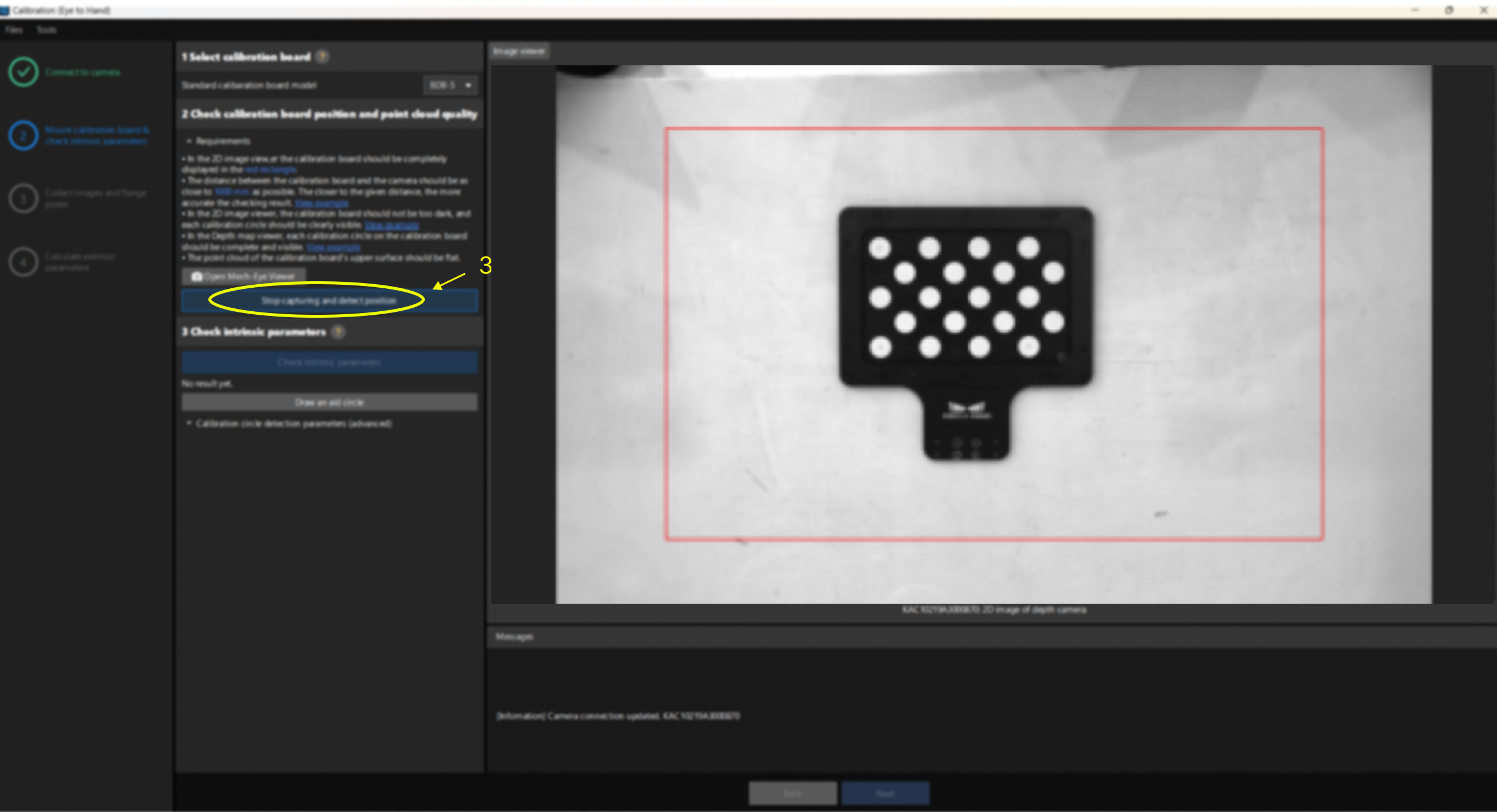Click the Next button at the bottom
Image resolution: width=1497 pixels, height=812 pixels.
tap(885, 793)
